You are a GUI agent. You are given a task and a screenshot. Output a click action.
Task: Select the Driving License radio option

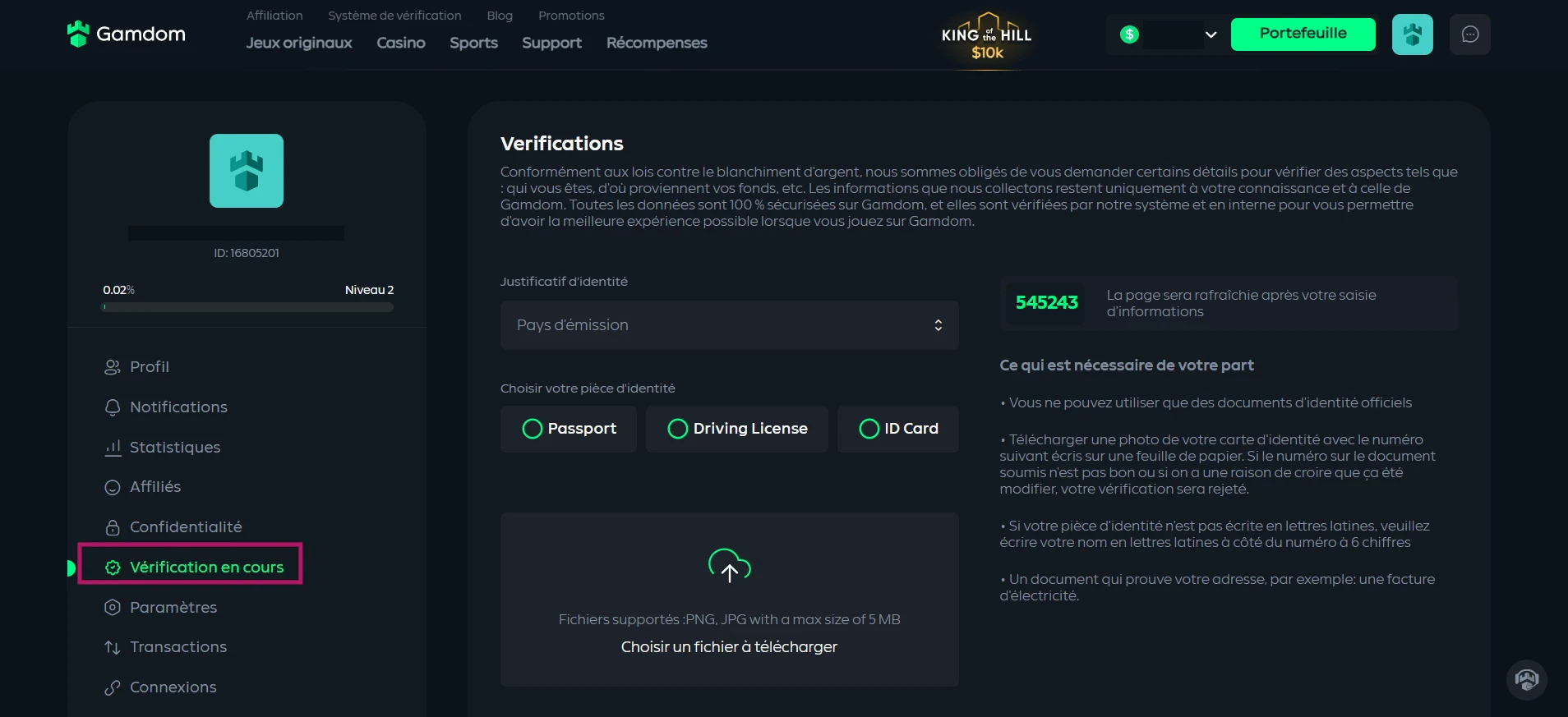point(737,429)
